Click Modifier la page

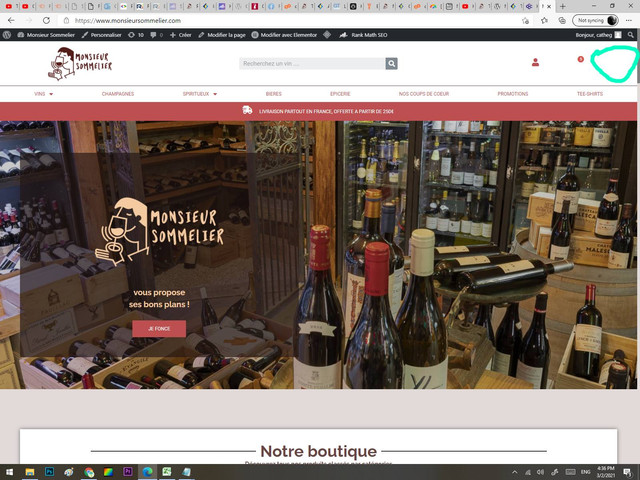coord(222,35)
